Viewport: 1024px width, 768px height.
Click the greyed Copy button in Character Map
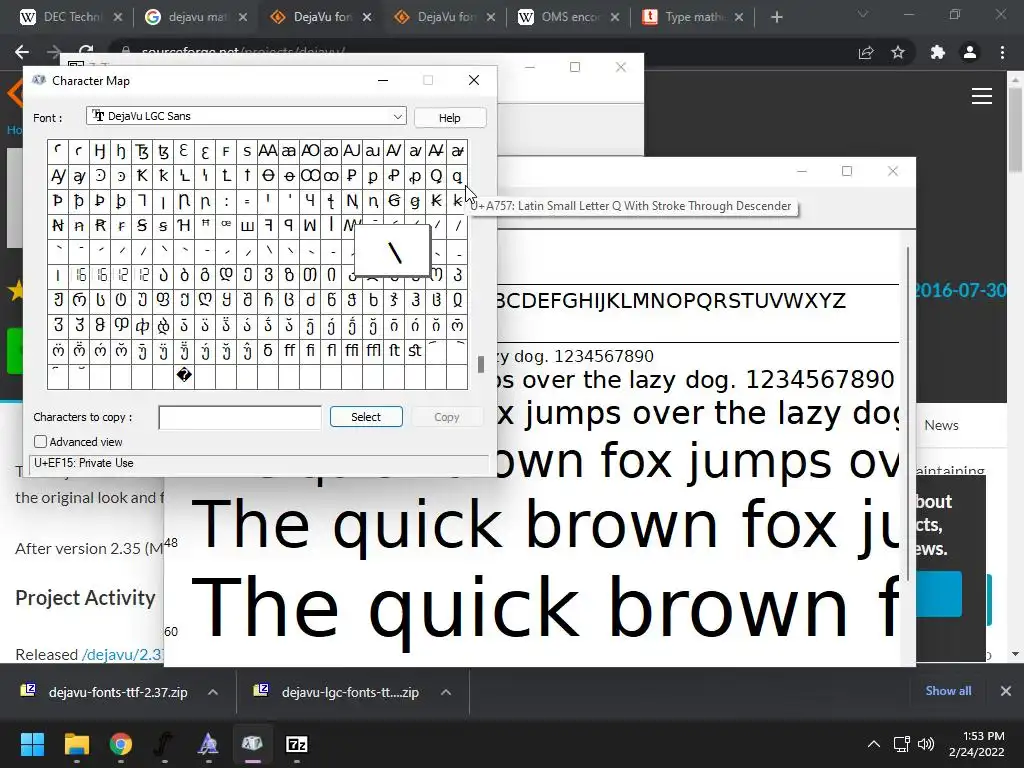447,417
